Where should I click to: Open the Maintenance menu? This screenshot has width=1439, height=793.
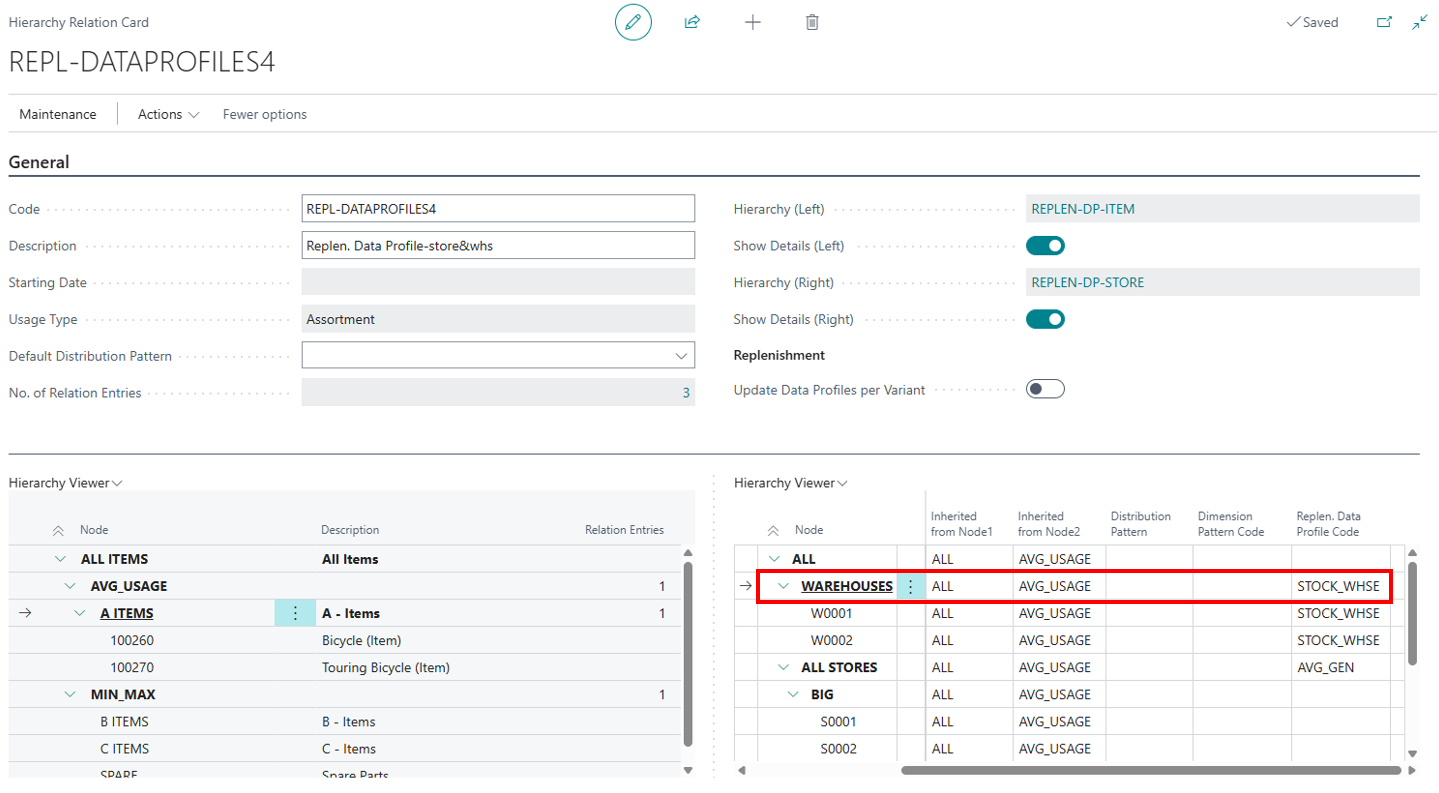(x=58, y=114)
